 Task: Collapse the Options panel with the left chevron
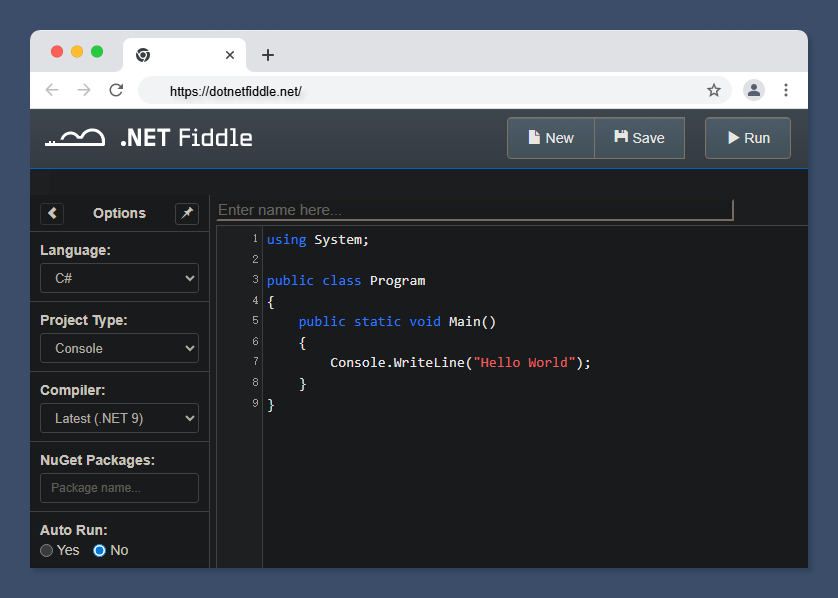coord(52,213)
